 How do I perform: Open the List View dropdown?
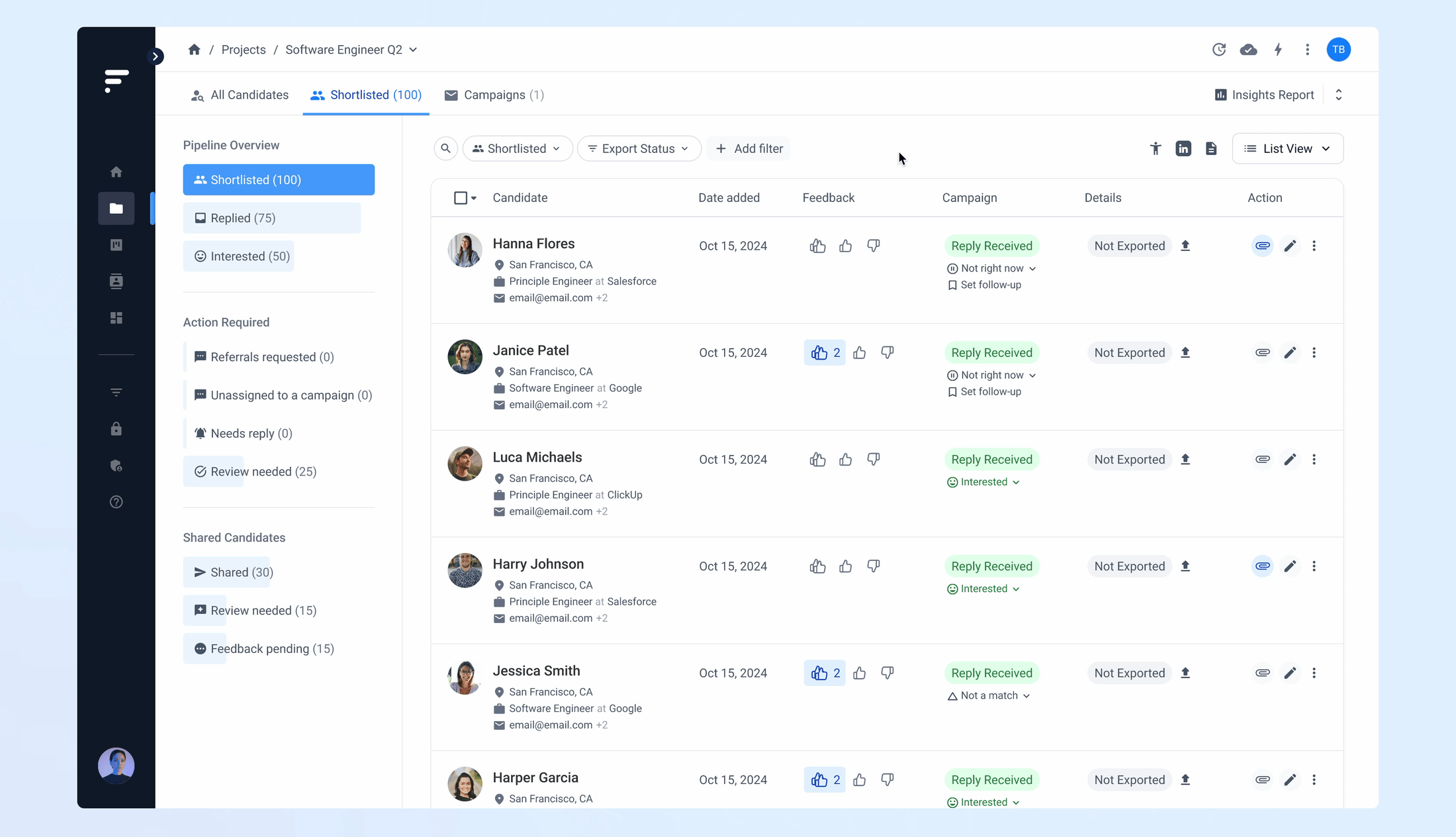coord(1287,148)
